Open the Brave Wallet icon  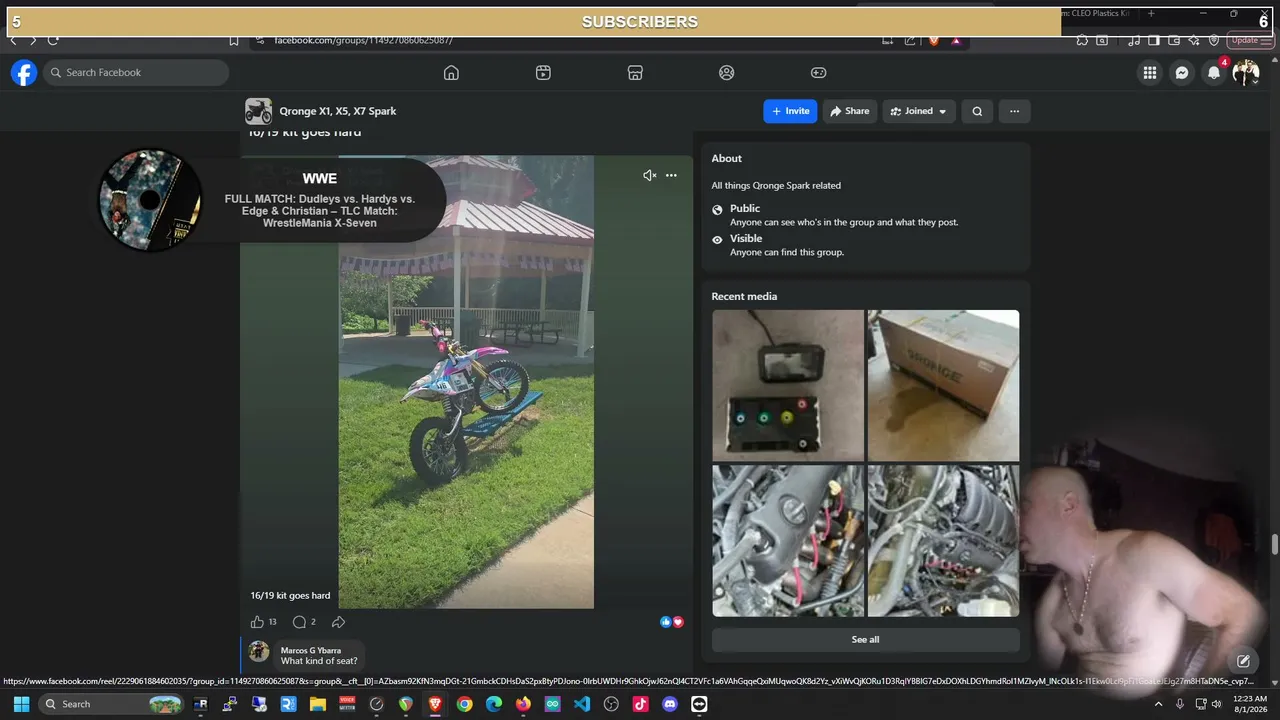tap(1173, 40)
